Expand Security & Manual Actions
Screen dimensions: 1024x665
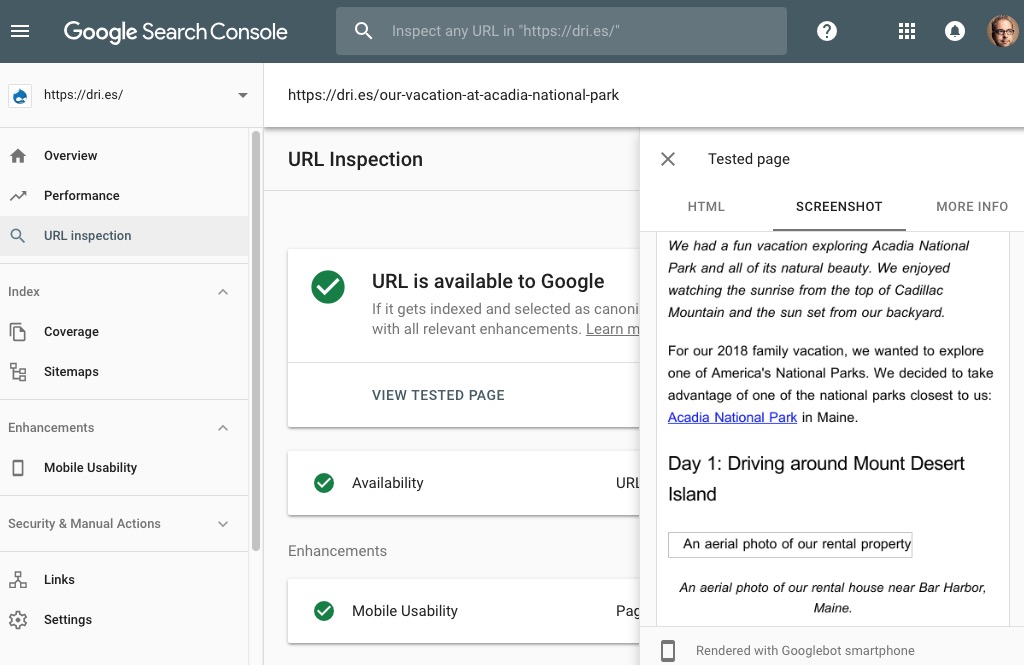(222, 523)
